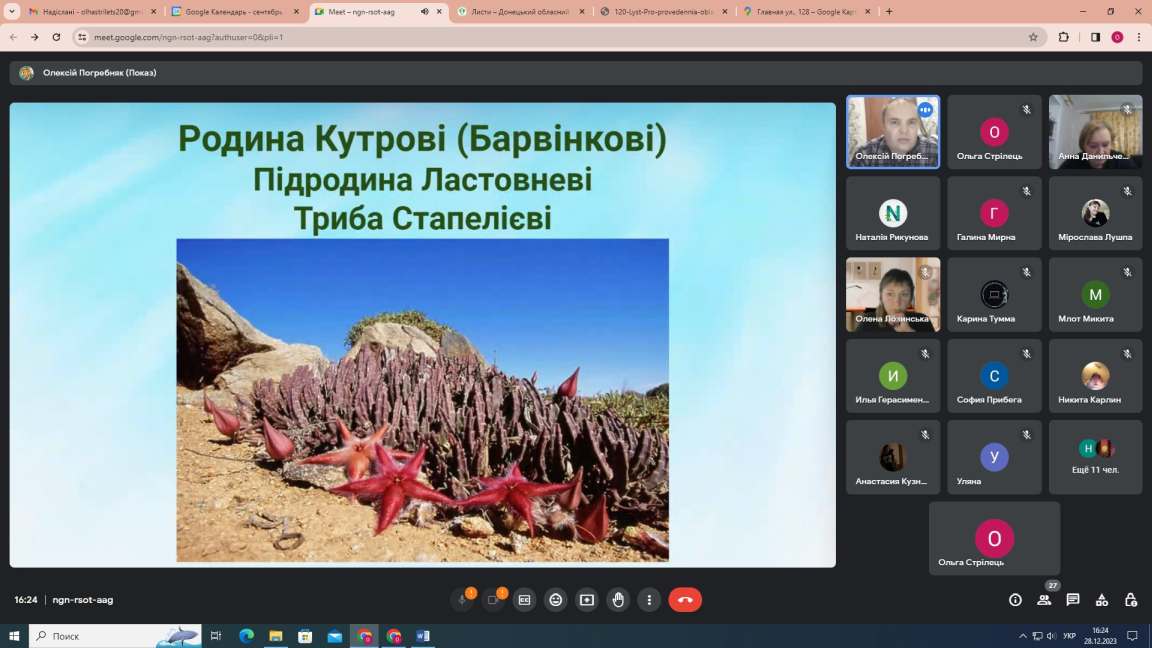Switch to the Google Календарь tab
Image resolution: width=1152 pixels, height=648 pixels.
coord(234,12)
